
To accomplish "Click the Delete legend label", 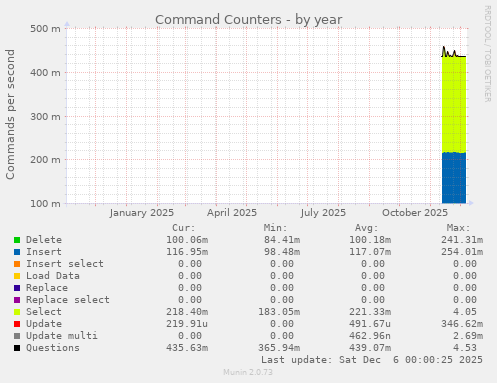I will point(44,240).
